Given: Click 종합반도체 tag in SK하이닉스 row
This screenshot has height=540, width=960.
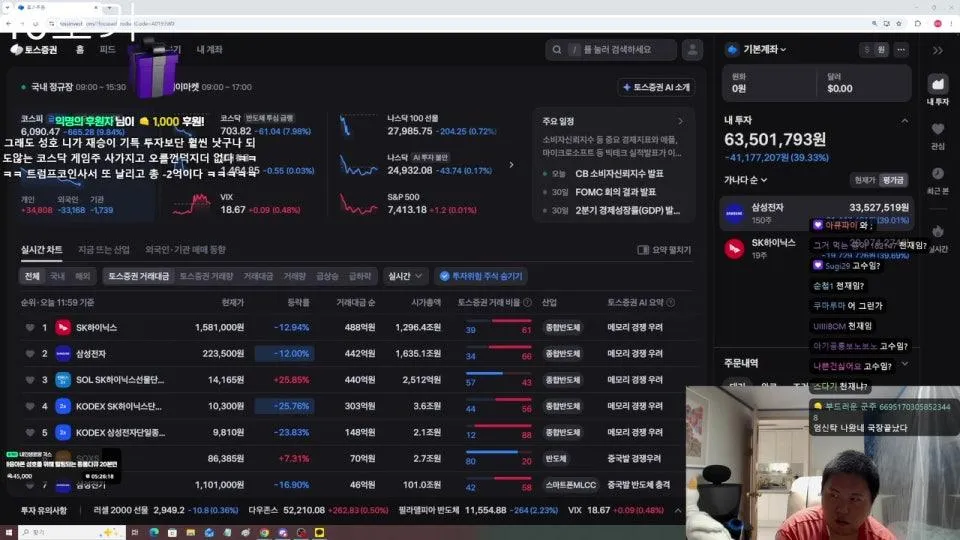Looking at the screenshot, I should coord(563,328).
